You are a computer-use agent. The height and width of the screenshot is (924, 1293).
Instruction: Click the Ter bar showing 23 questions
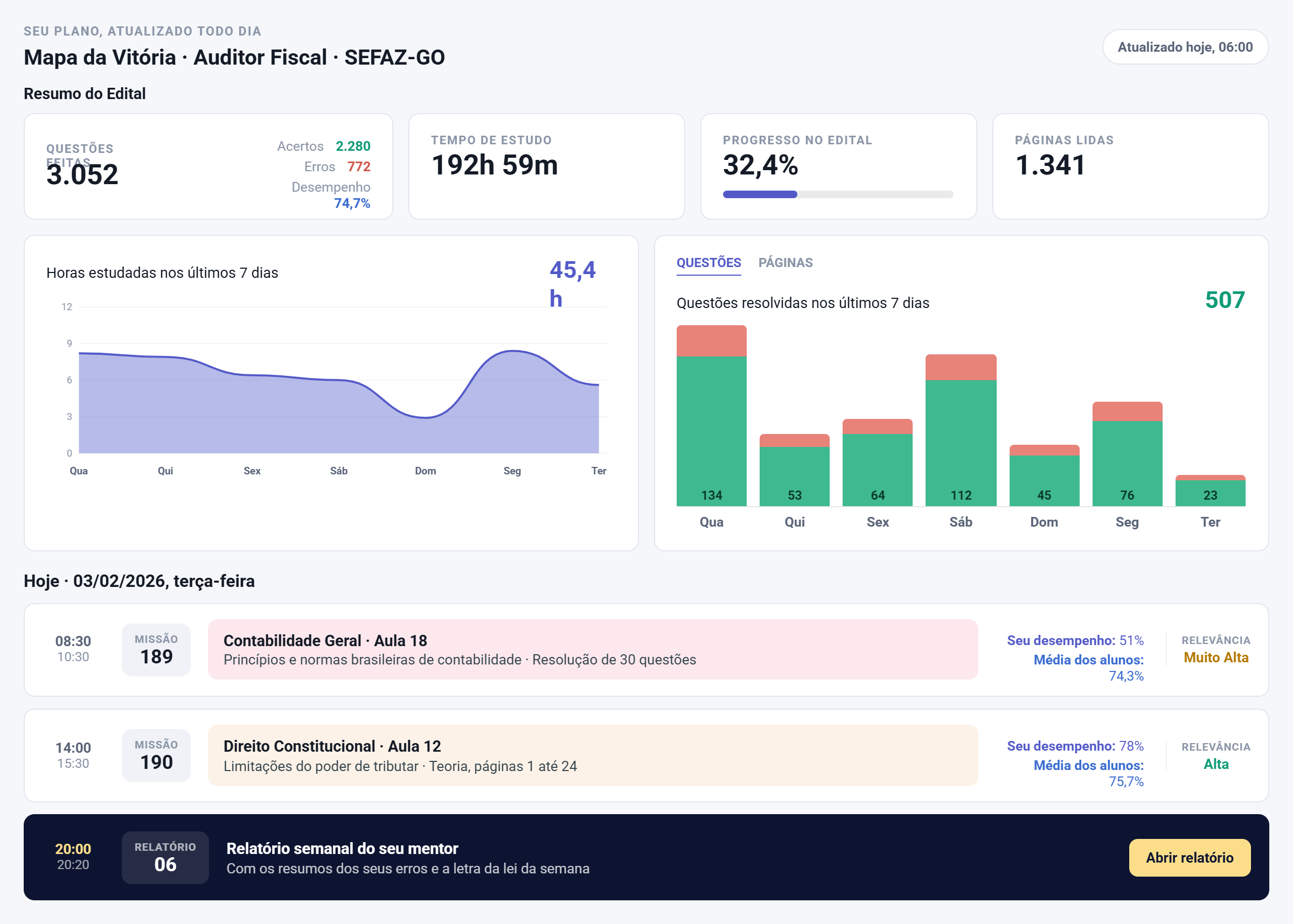[x=1211, y=491]
